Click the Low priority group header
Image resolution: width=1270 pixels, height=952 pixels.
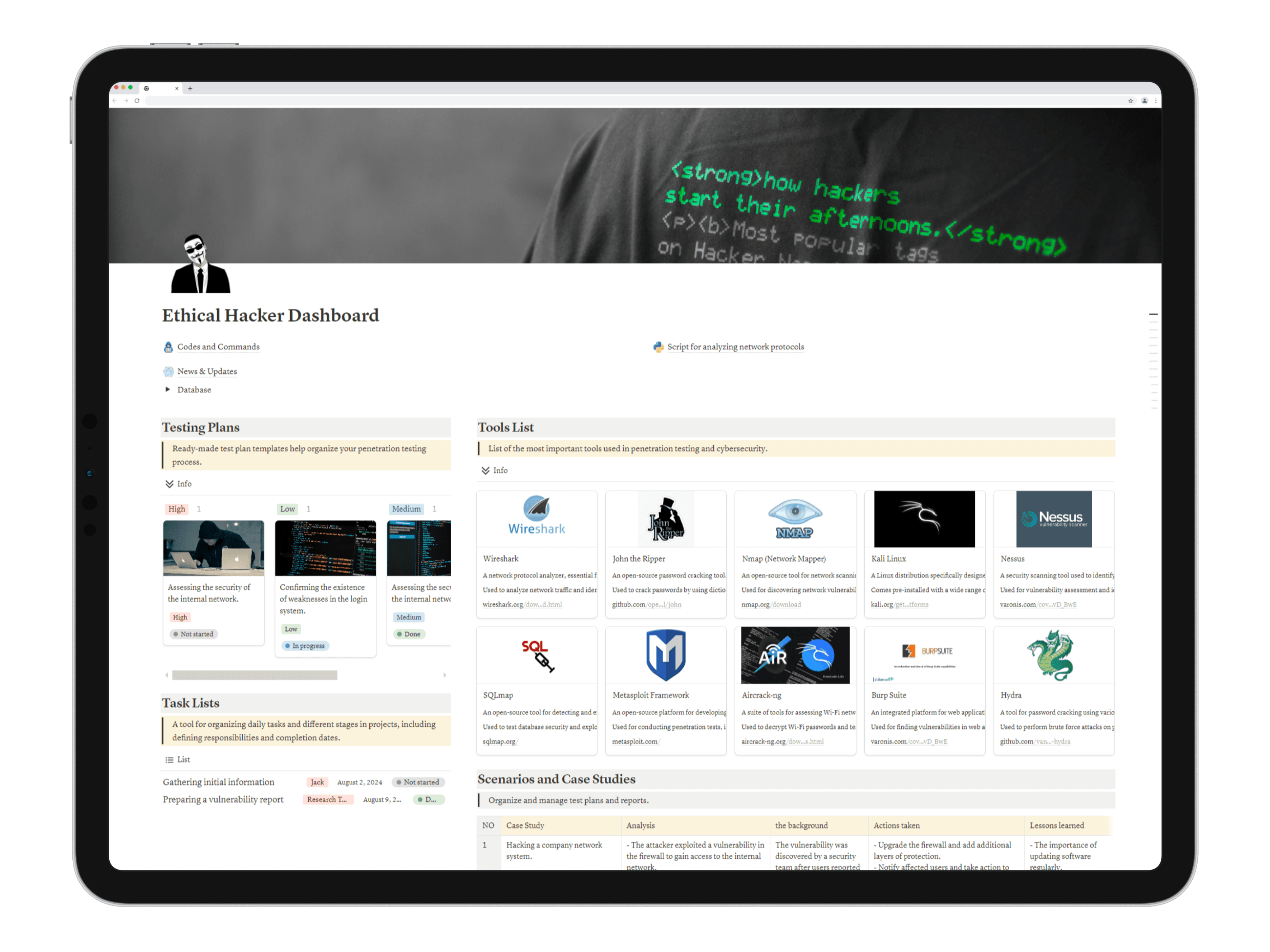click(288, 509)
